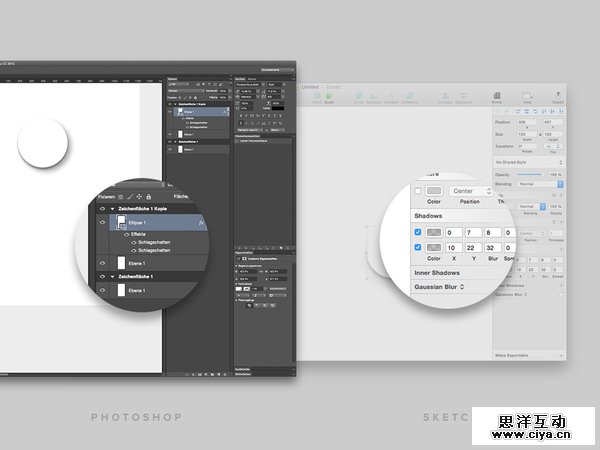Screen dimensions: 600x450
Task: Select the first Schlagschatten effect entry
Action: (152, 243)
